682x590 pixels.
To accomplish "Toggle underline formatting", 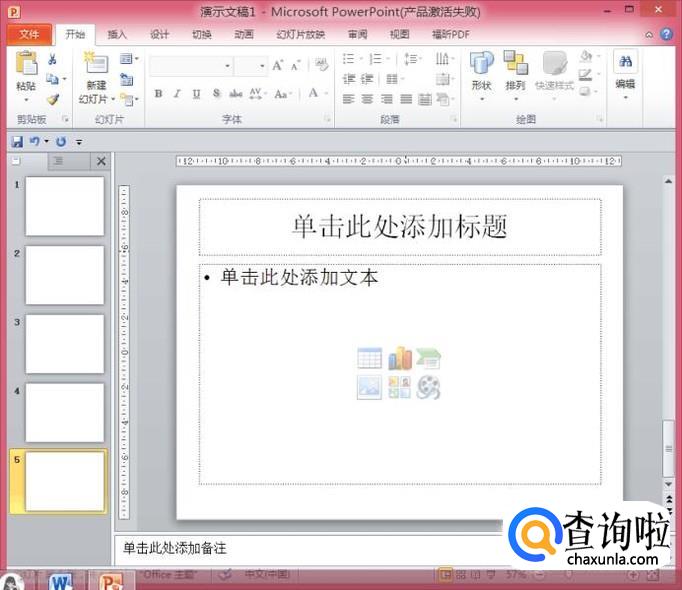I will pyautogui.click(x=196, y=94).
